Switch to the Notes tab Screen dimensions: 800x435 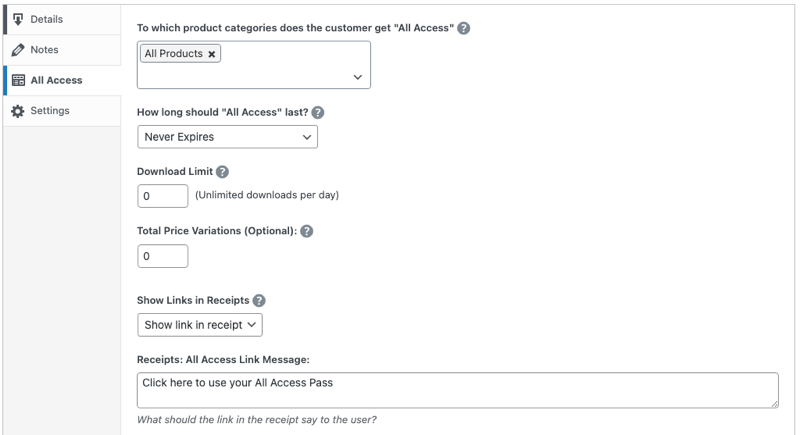click(45, 50)
